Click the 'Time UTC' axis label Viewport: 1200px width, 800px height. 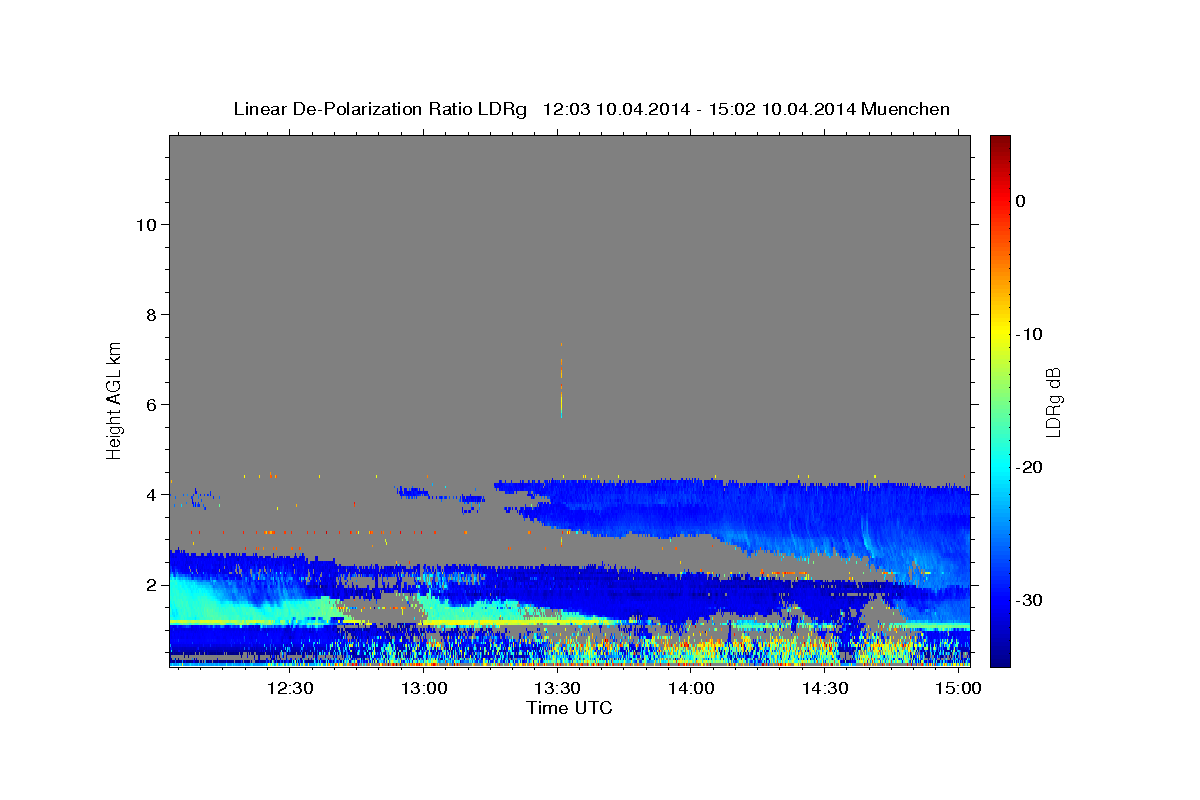(569, 708)
